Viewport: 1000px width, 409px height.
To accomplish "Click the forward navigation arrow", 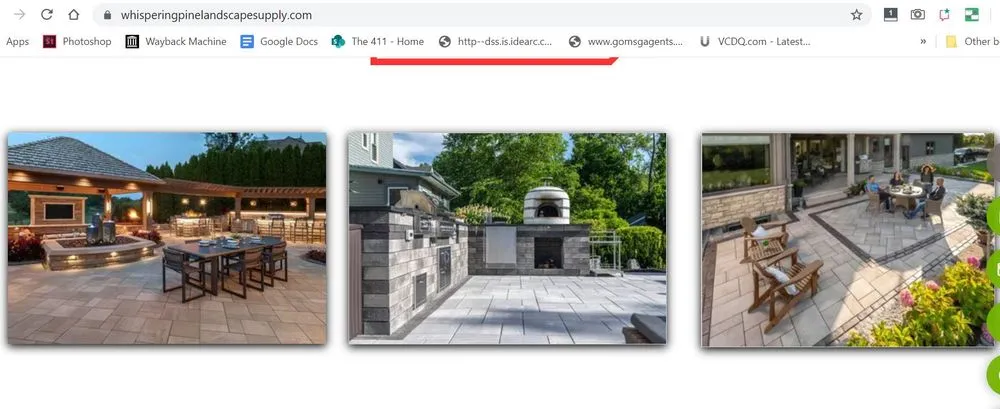I will (19, 15).
